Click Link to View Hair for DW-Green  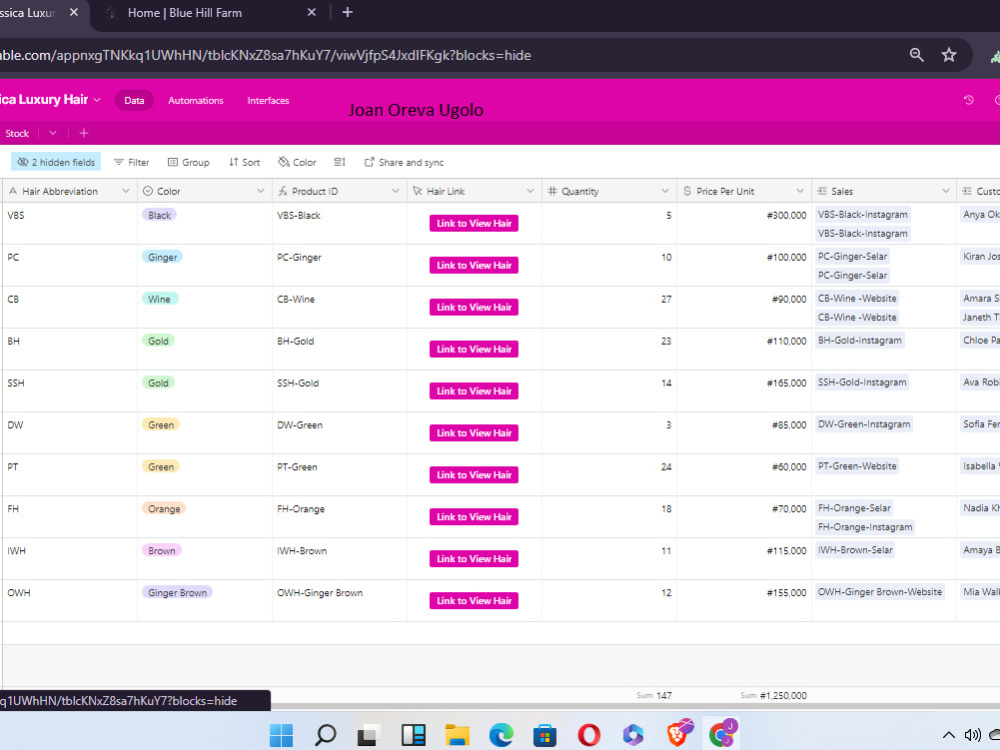pyautogui.click(x=474, y=433)
